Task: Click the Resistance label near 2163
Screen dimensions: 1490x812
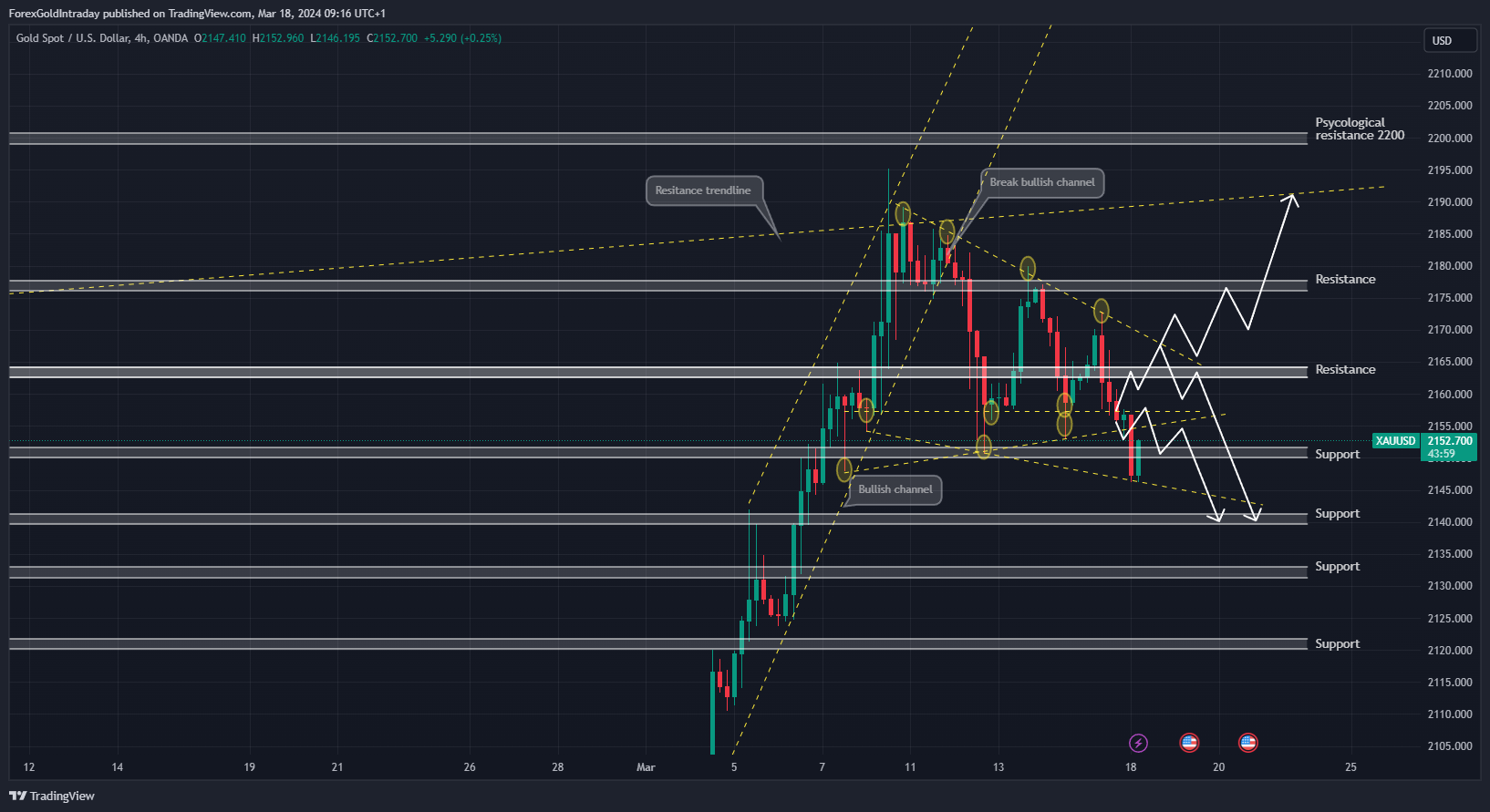Action: coord(1345,370)
